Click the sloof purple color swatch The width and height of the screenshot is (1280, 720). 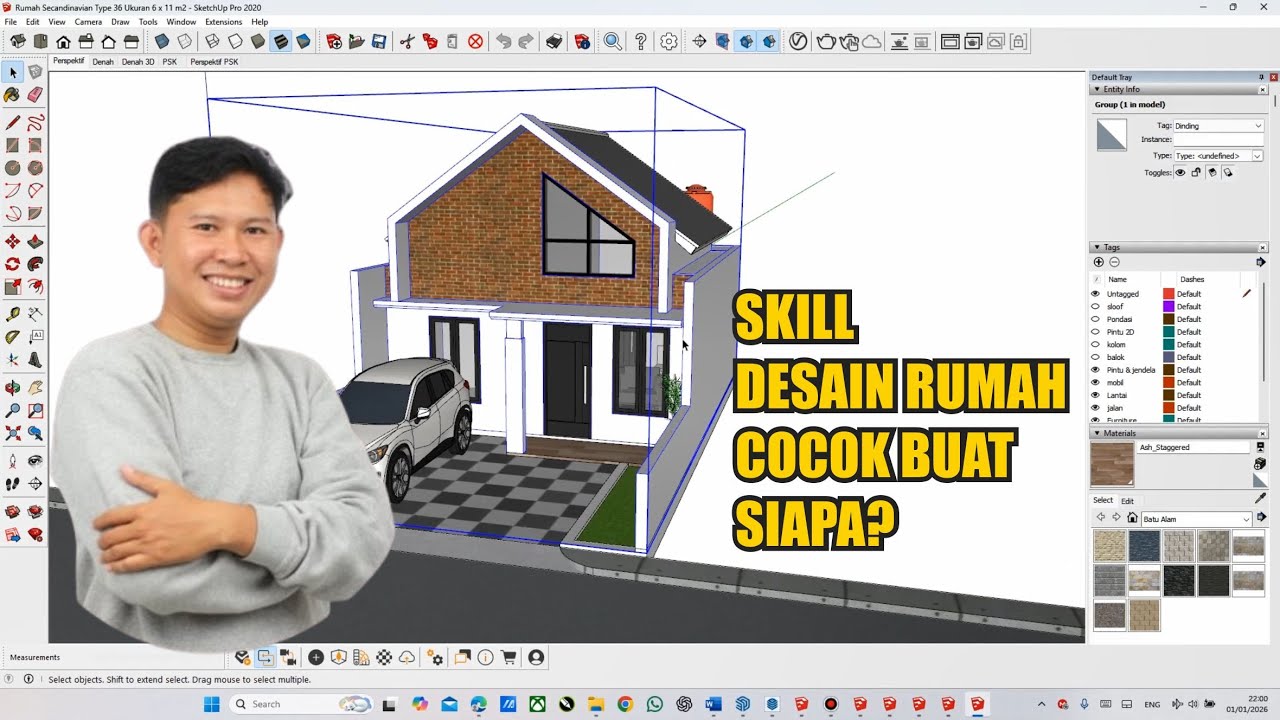pyautogui.click(x=1168, y=307)
